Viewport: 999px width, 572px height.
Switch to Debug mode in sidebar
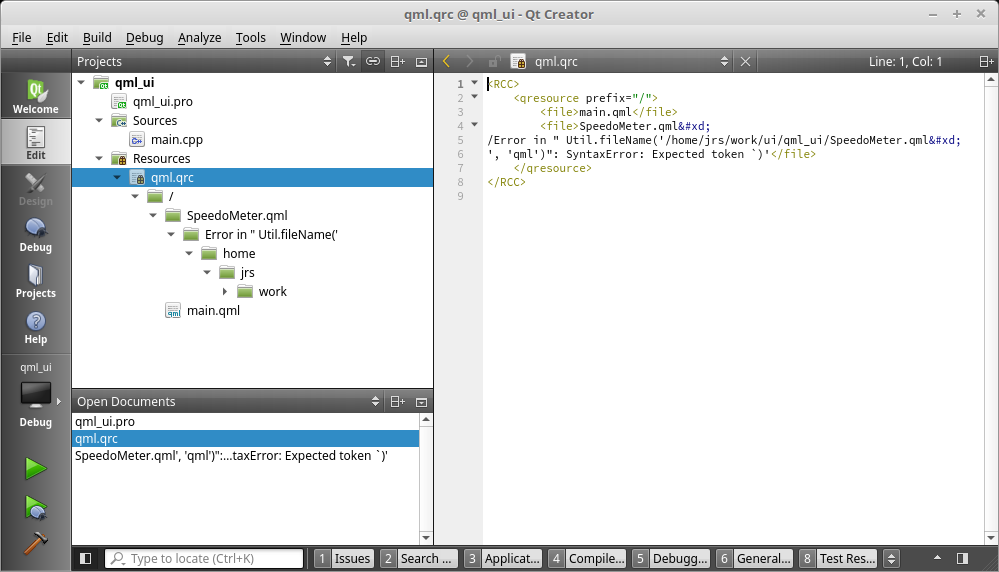pos(35,235)
